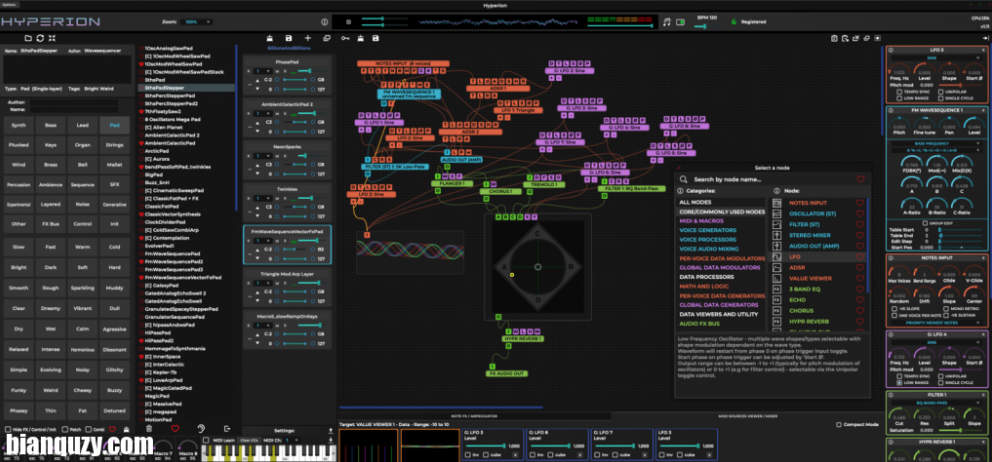Click the key icon above node canvas

click(345, 38)
